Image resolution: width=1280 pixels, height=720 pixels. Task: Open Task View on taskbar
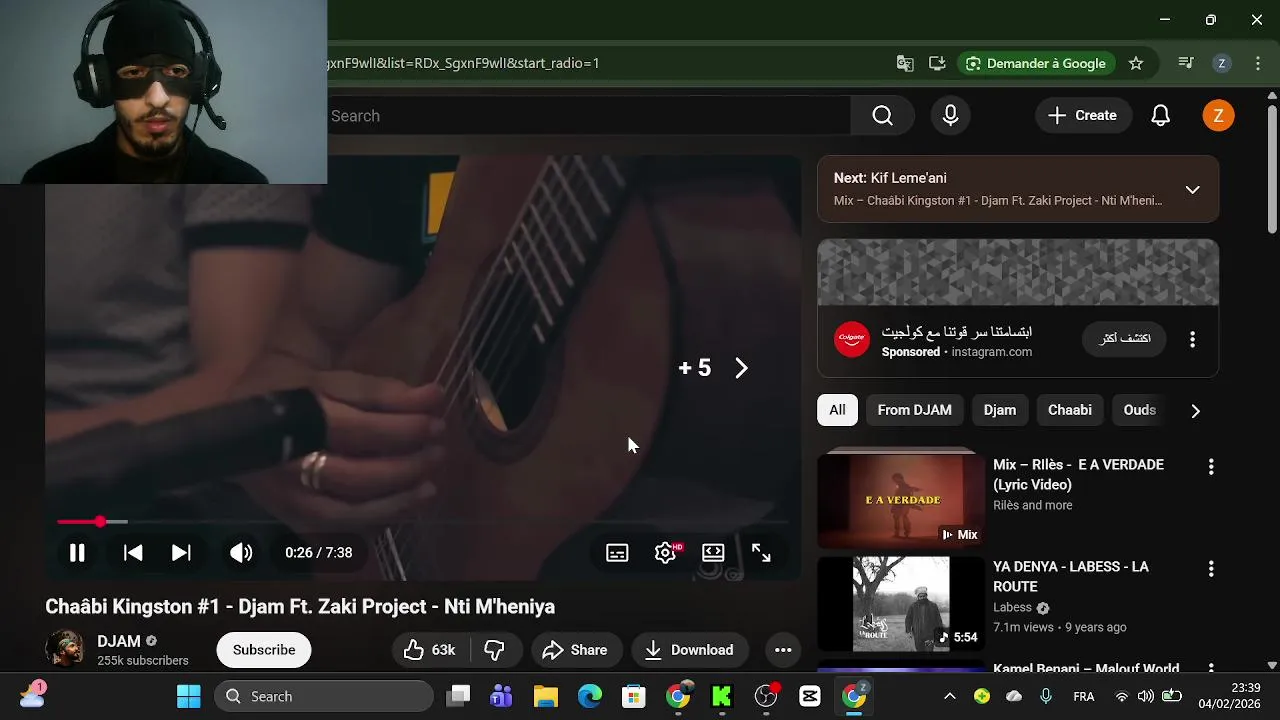pyautogui.click(x=458, y=696)
